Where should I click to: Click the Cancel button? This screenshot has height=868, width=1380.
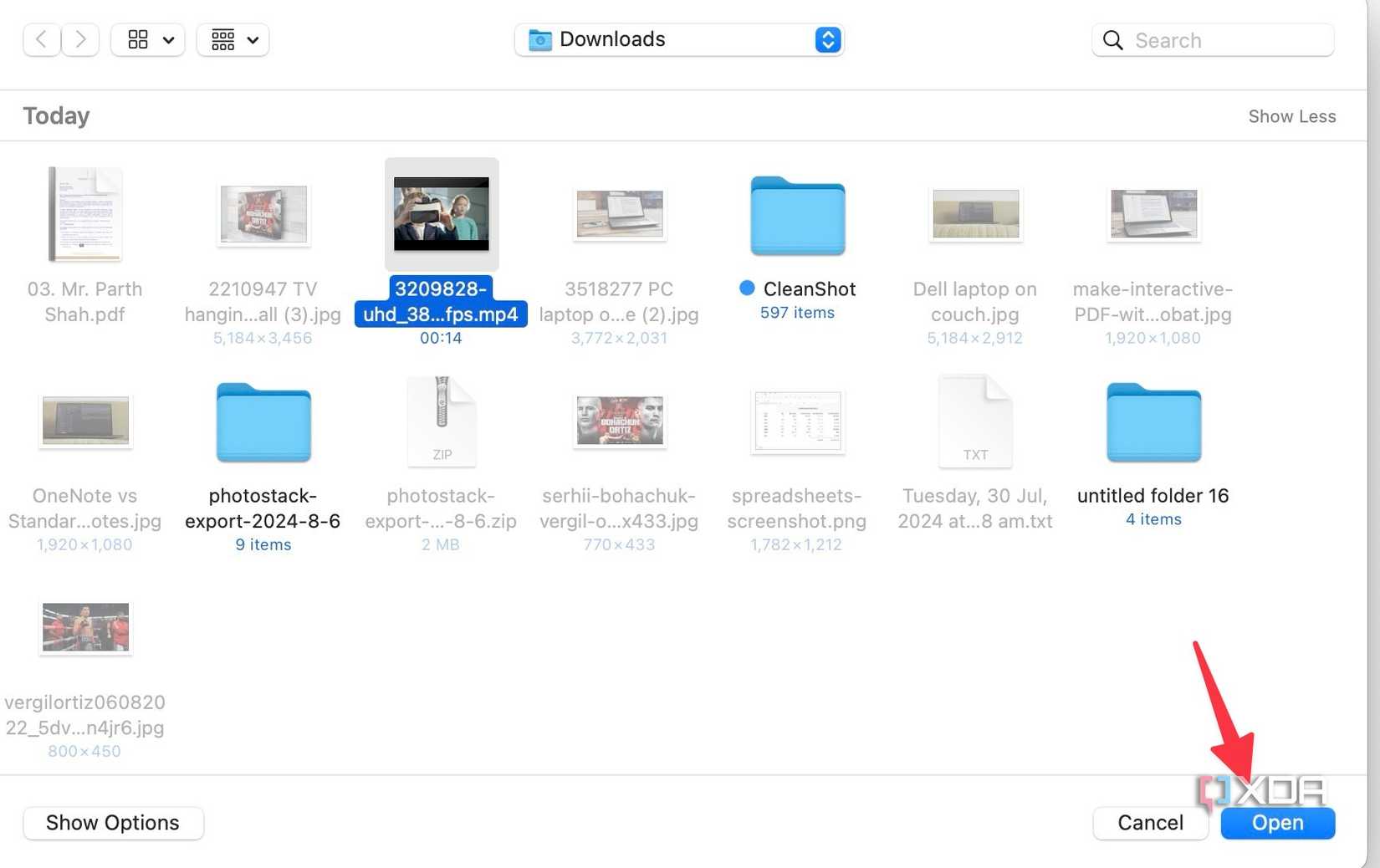tap(1150, 823)
